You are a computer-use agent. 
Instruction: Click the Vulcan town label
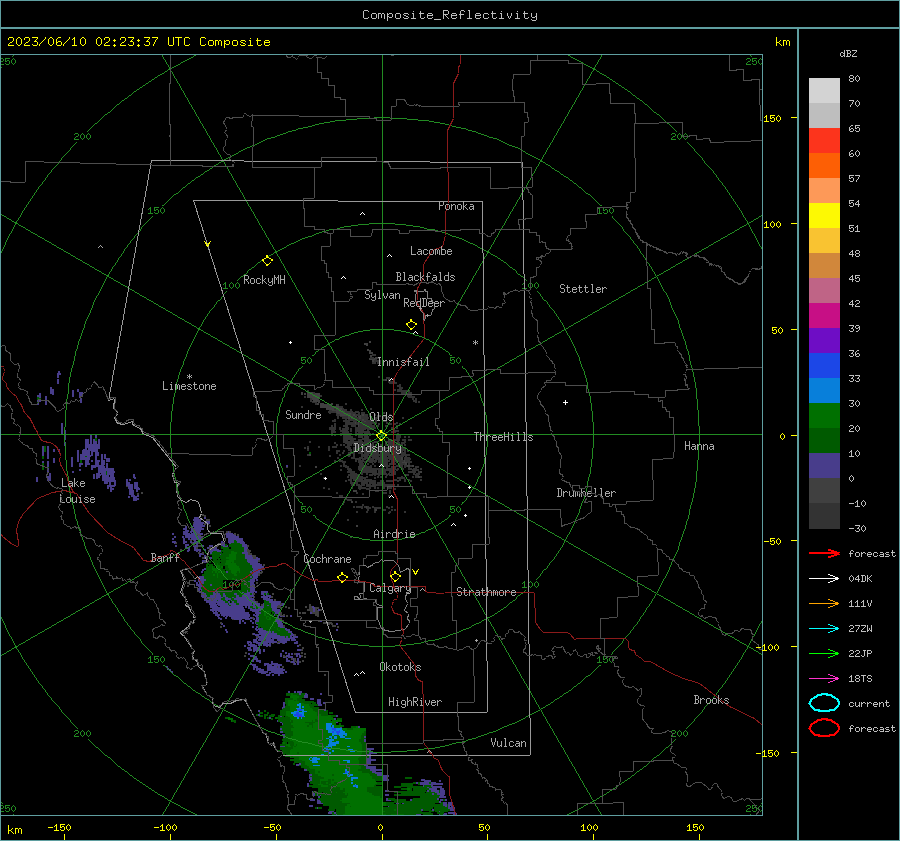click(x=509, y=743)
